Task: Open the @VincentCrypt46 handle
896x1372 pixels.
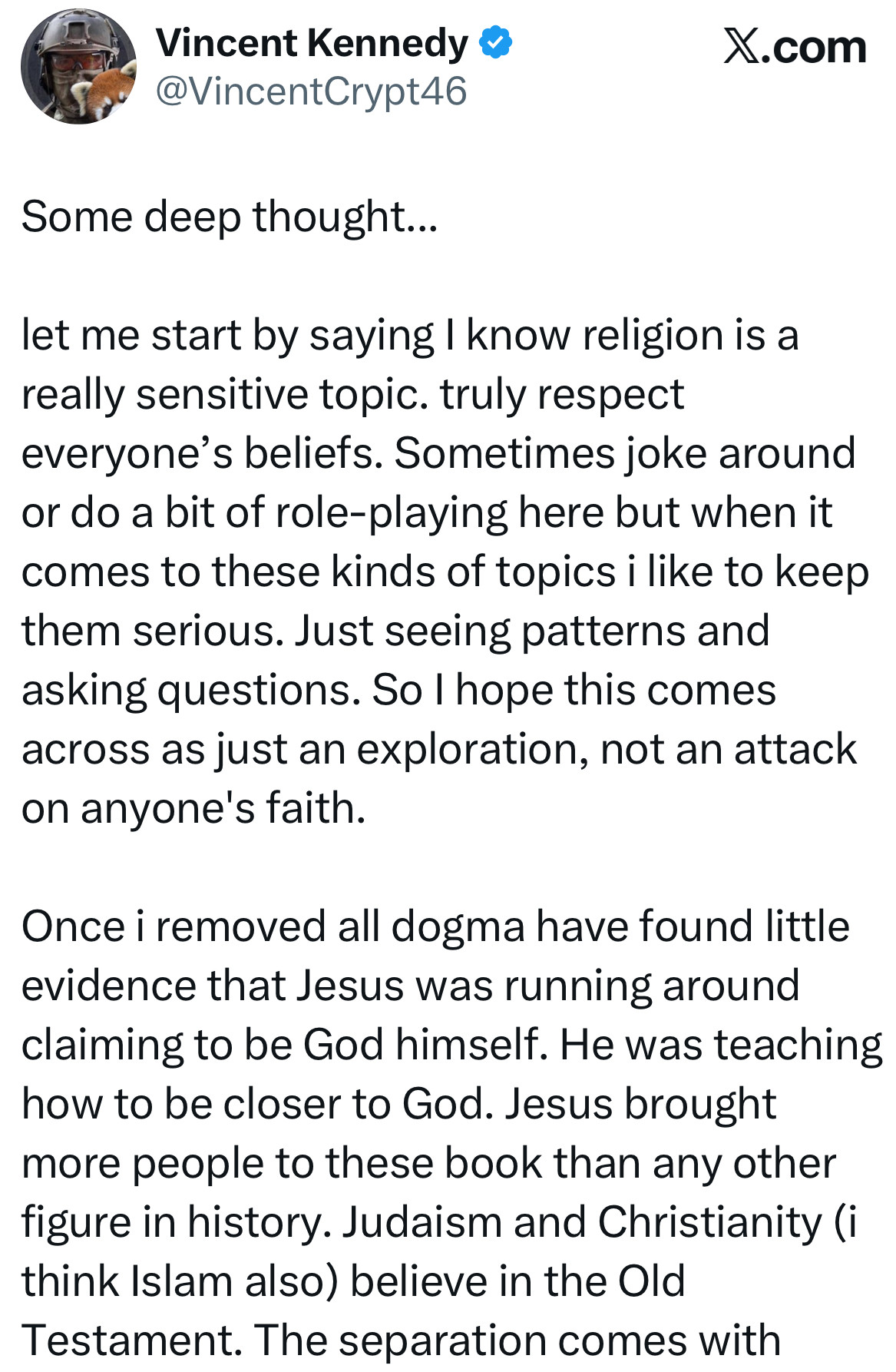Action: point(311,91)
